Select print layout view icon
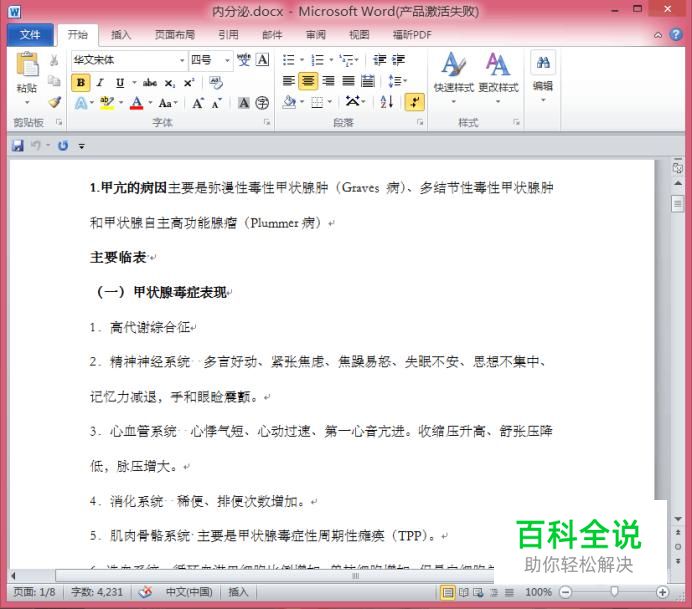This screenshot has width=692, height=609. (x=448, y=592)
